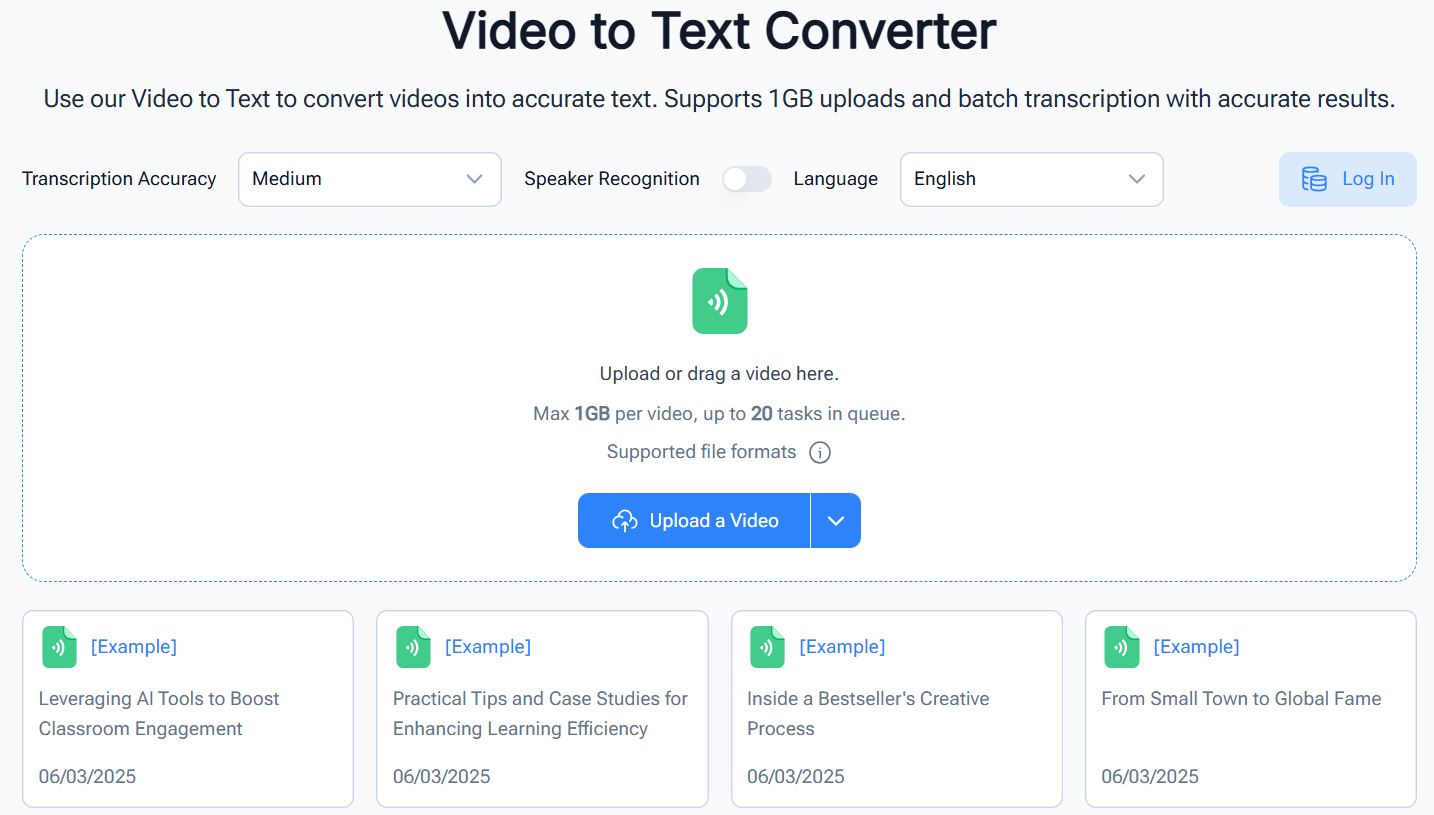Screen dimensions: 1434x815
Task: Click the file icon on Leveraging AI Tools card
Action: coord(59,647)
